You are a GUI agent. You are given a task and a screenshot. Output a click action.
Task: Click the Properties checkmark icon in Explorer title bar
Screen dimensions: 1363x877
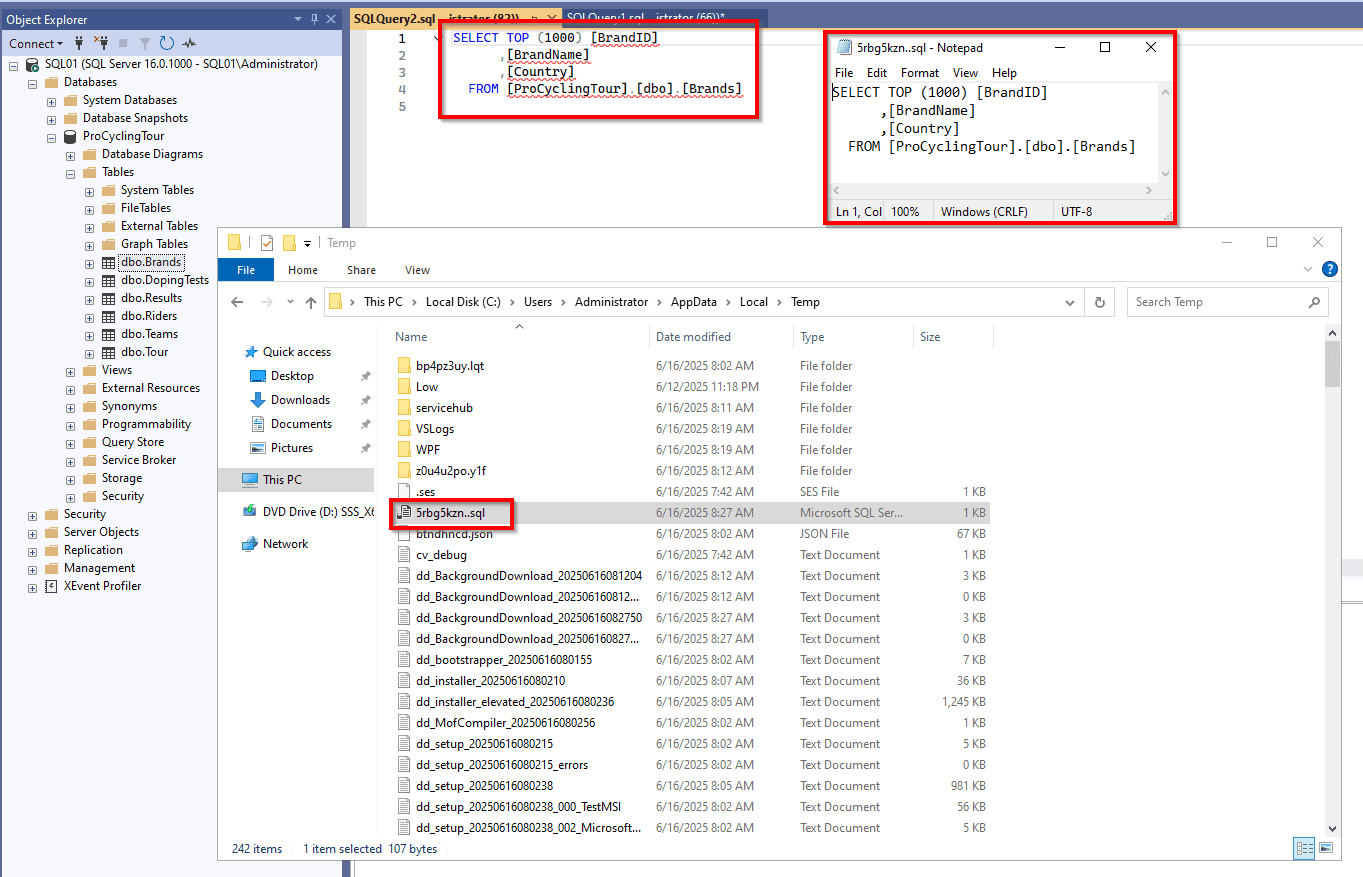(267, 243)
